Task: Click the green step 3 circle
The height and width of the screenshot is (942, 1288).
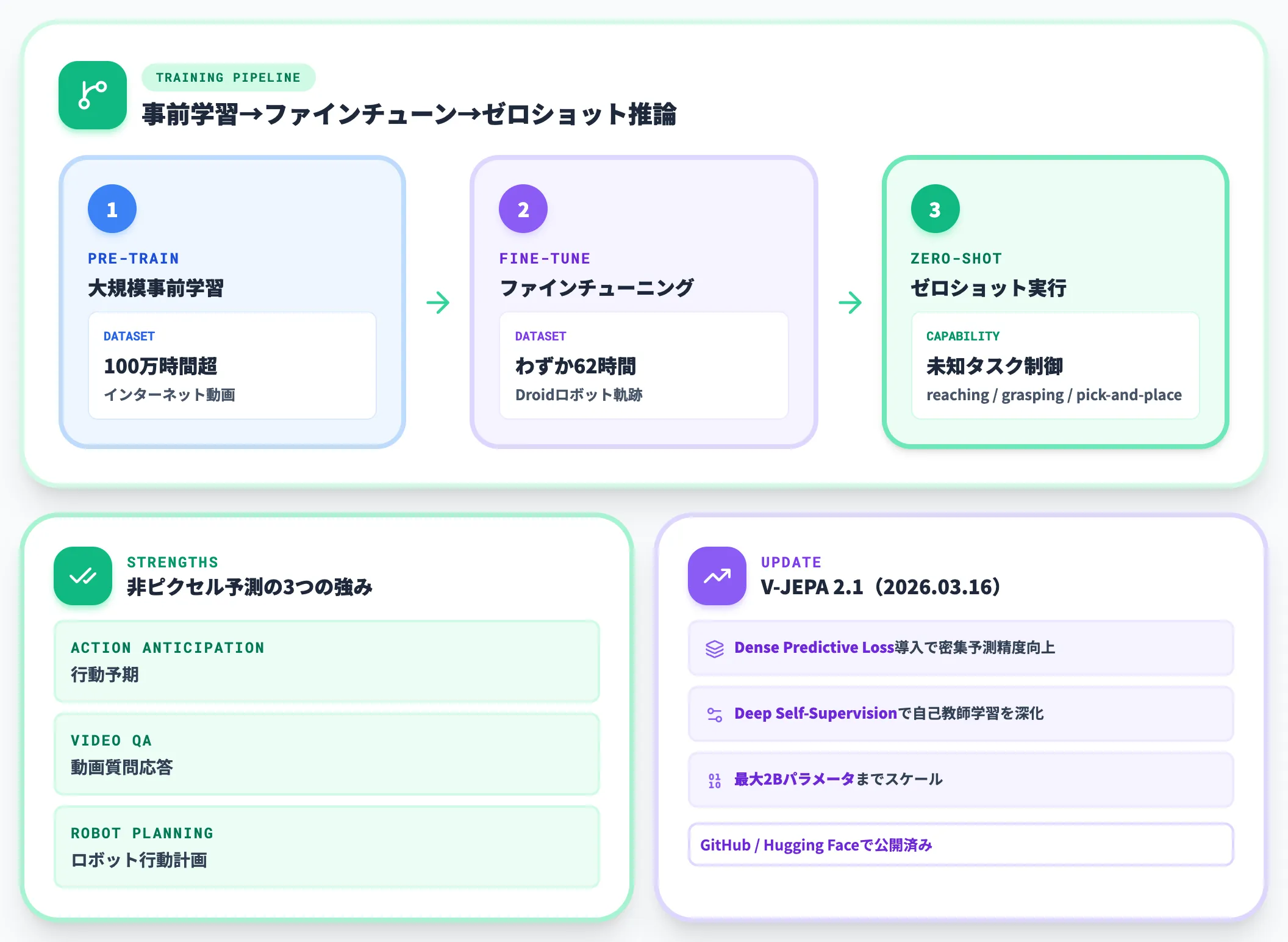Action: pyautogui.click(x=935, y=209)
